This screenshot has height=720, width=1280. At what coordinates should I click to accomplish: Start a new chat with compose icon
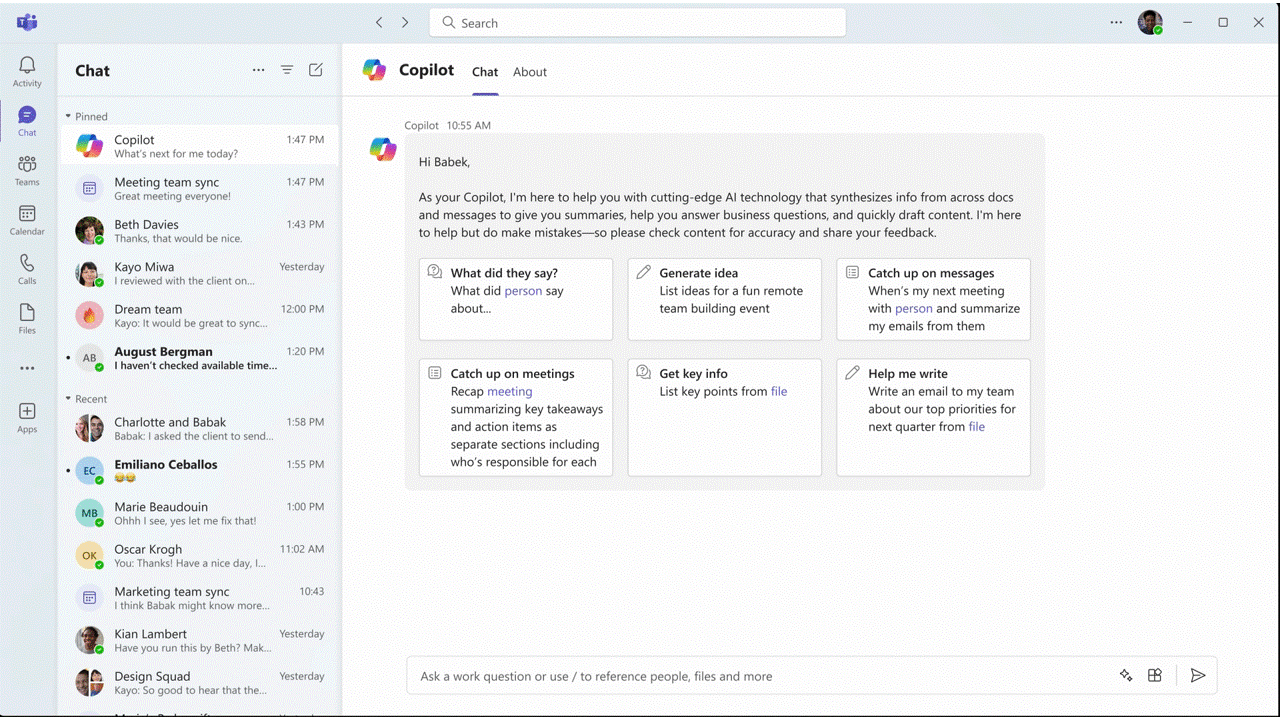(x=316, y=70)
